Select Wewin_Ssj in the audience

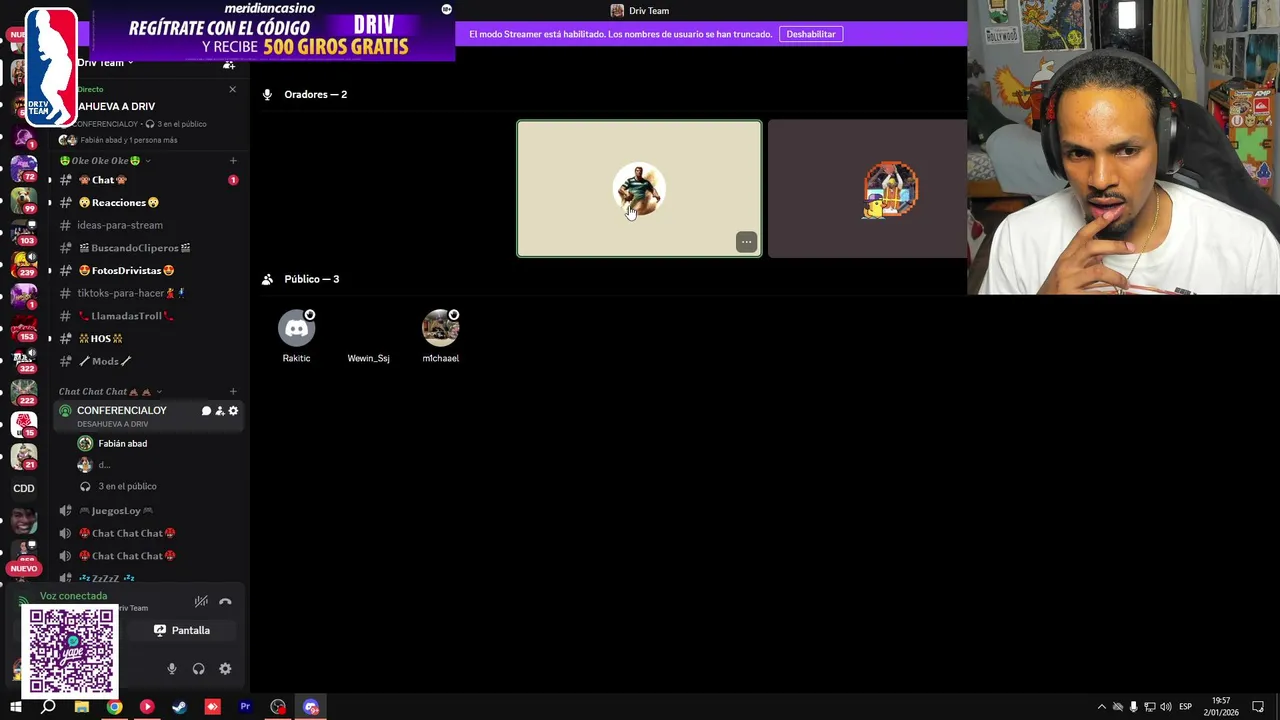368,358
